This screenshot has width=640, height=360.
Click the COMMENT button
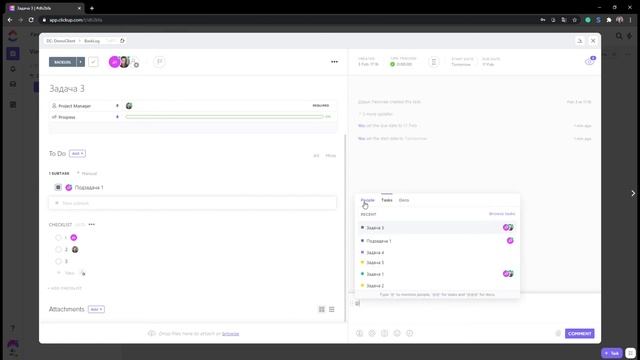580,333
